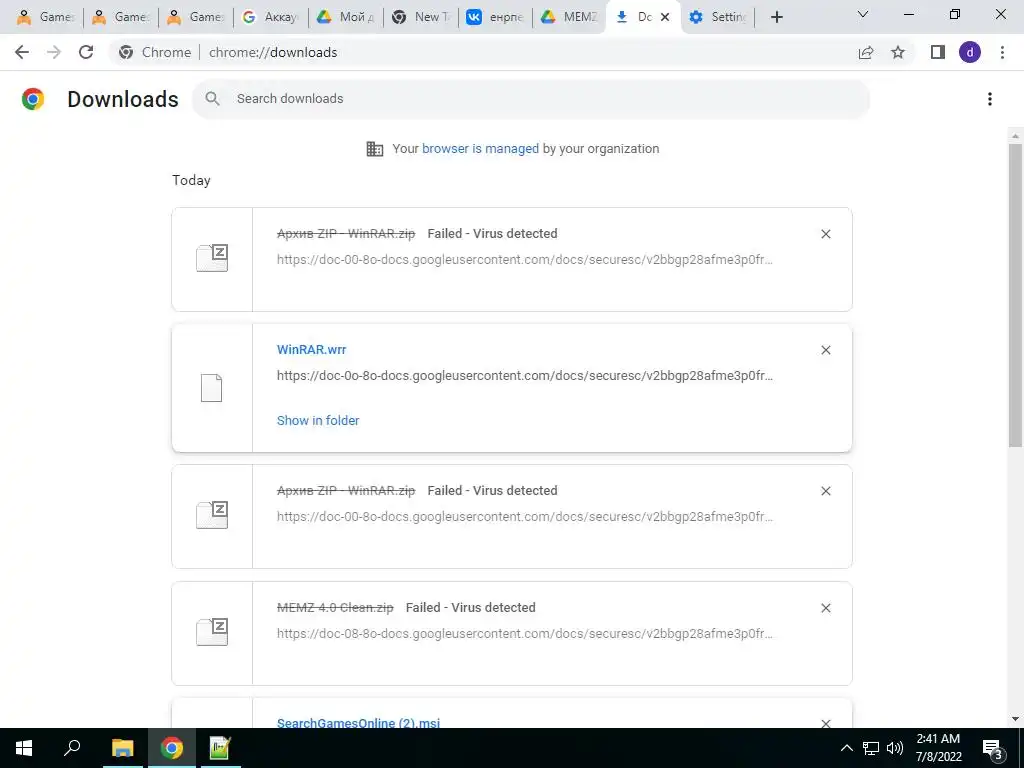Open the network tray icon

pyautogui.click(x=871, y=748)
